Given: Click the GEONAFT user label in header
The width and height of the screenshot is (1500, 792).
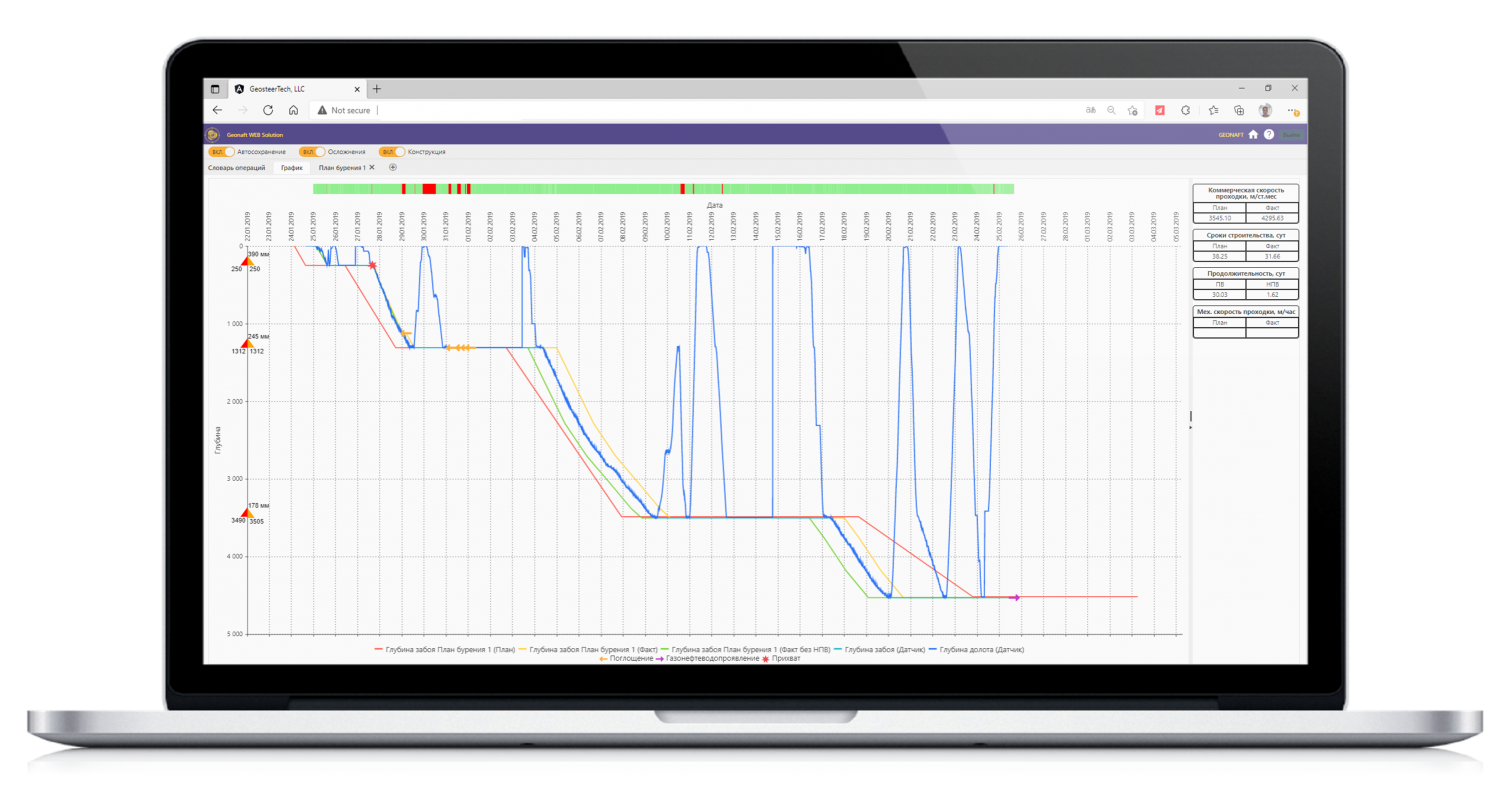Looking at the screenshot, I should [1231, 134].
